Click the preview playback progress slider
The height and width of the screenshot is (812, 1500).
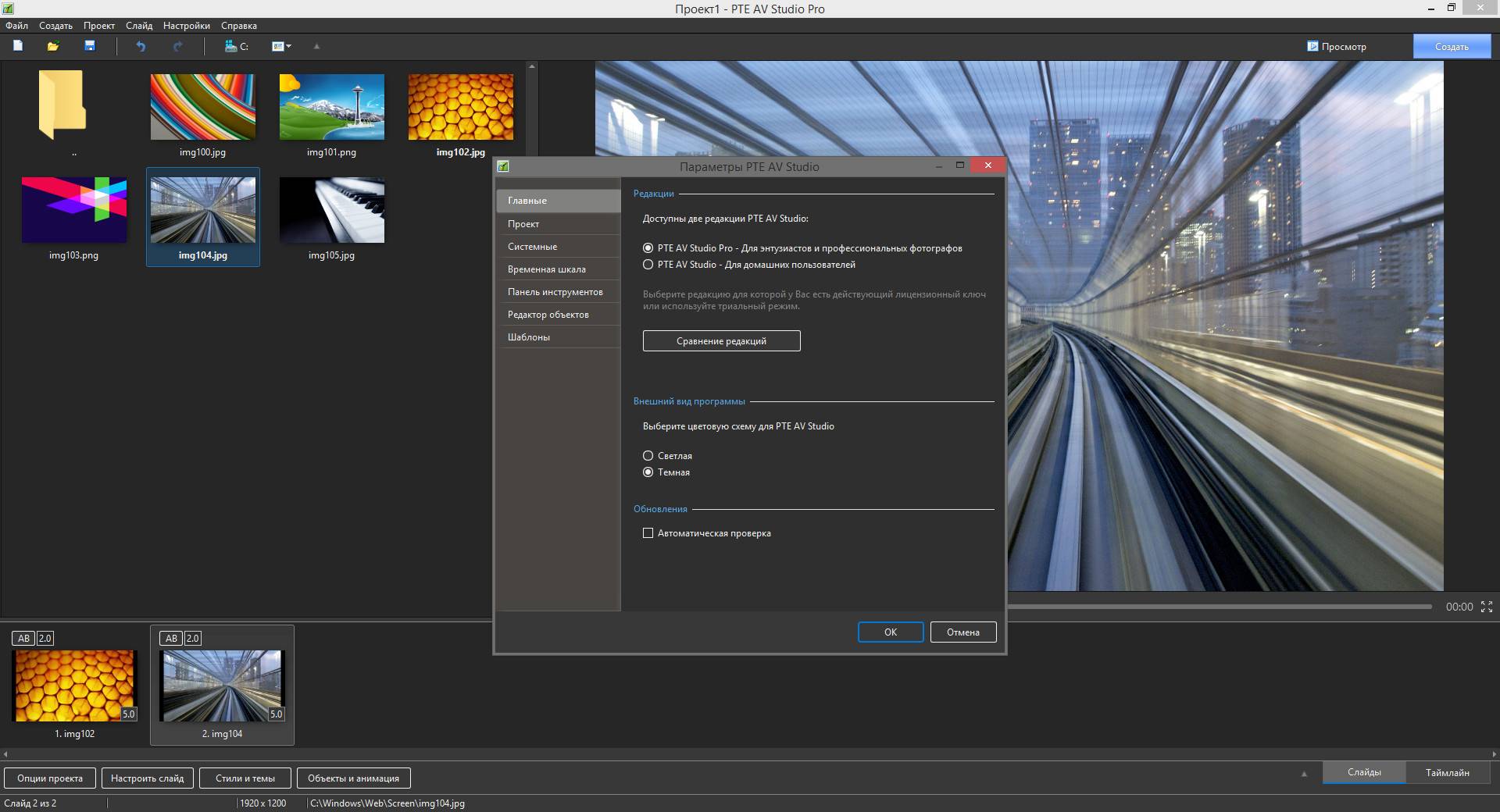click(1219, 607)
